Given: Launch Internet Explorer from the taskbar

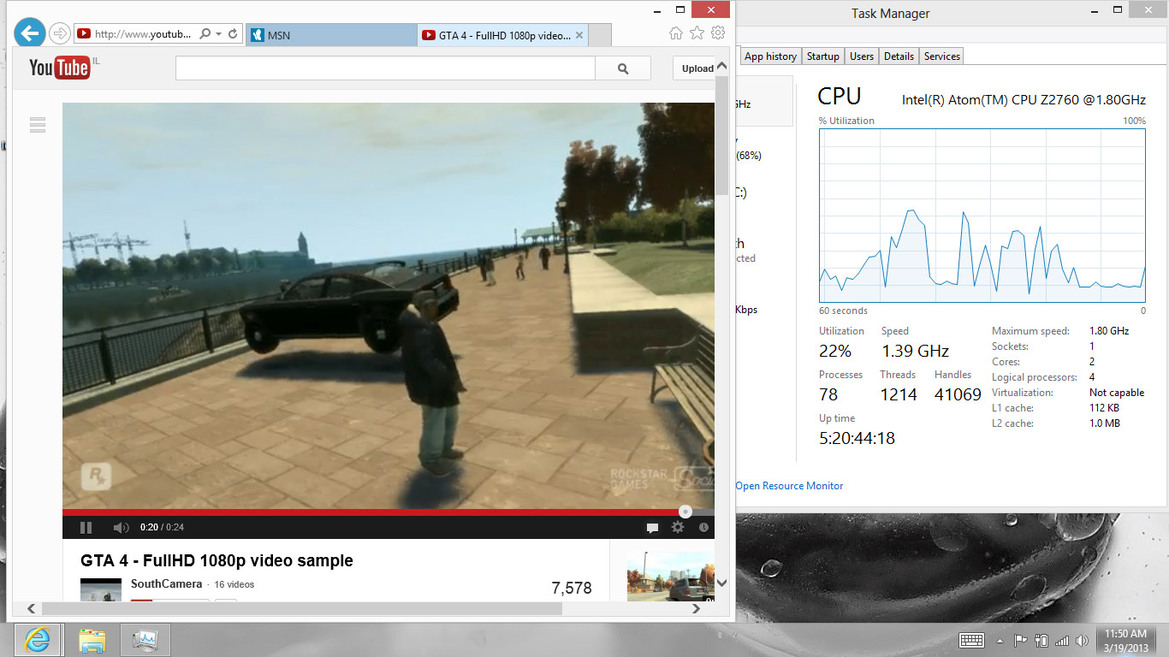Looking at the screenshot, I should point(37,640).
